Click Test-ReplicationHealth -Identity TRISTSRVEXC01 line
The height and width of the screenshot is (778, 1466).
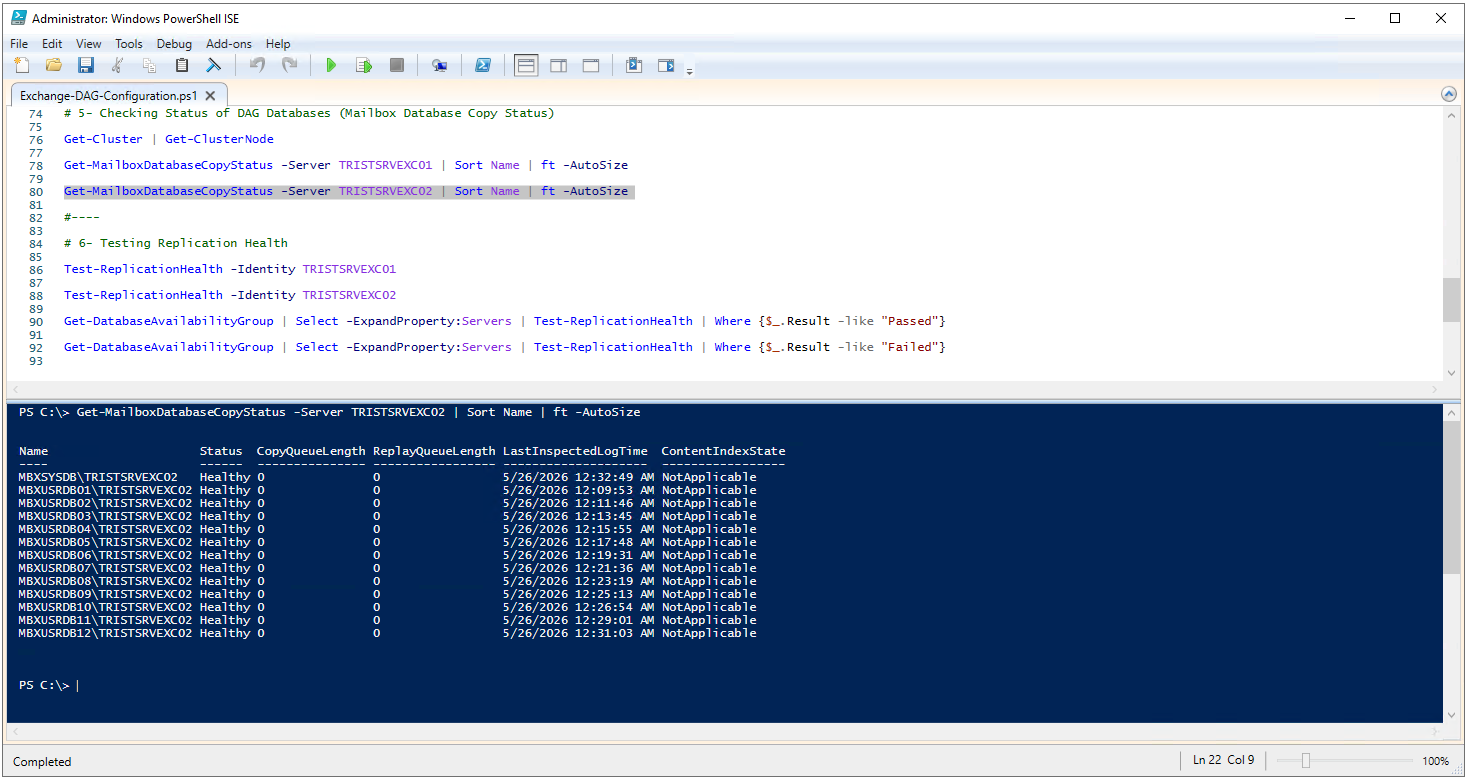230,269
